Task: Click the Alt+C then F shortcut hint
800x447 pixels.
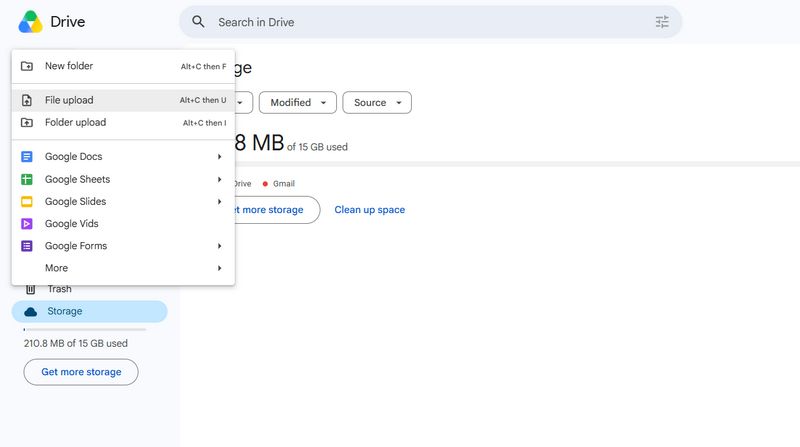Action: pos(203,66)
